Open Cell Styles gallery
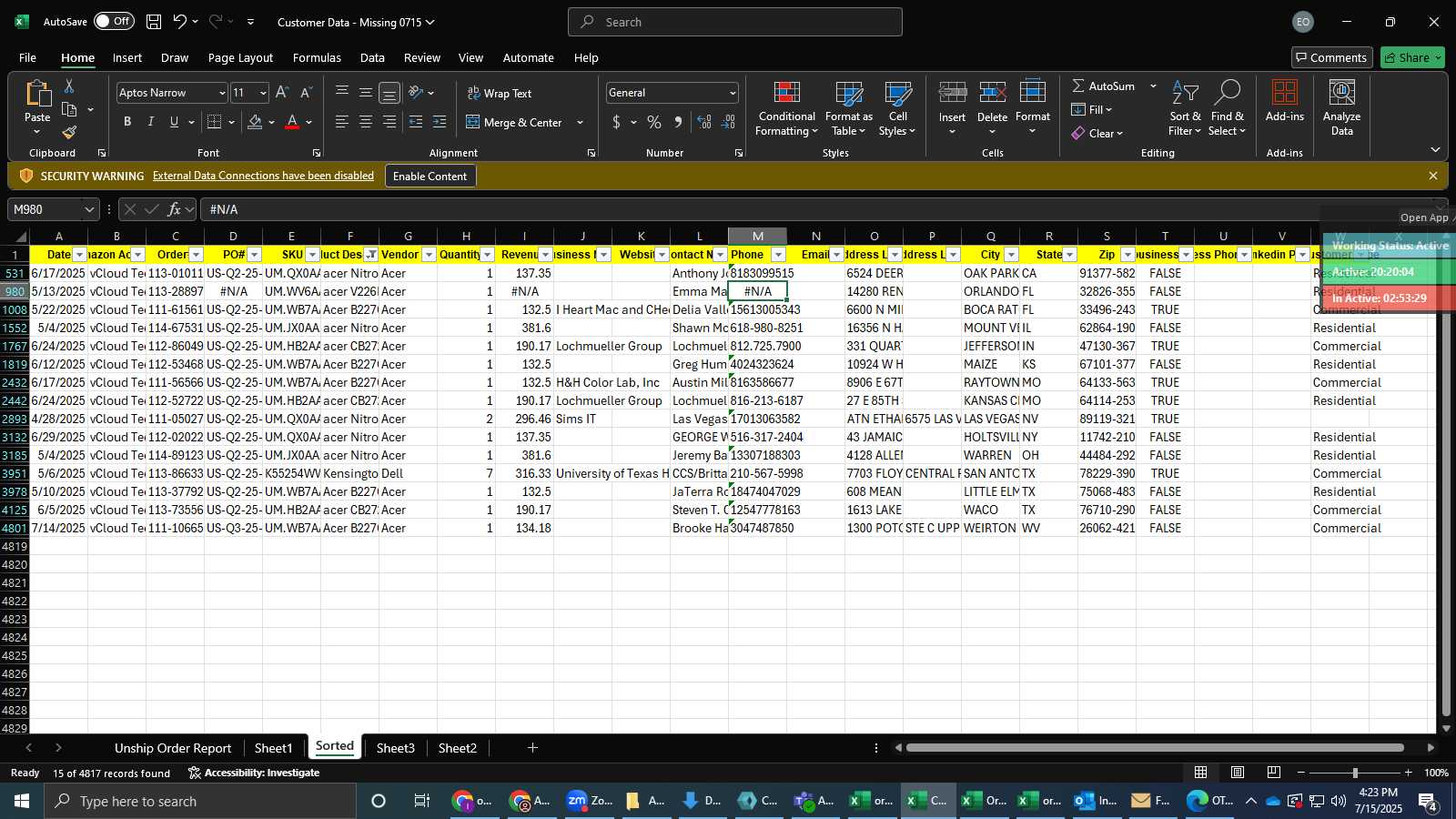 pos(897,109)
